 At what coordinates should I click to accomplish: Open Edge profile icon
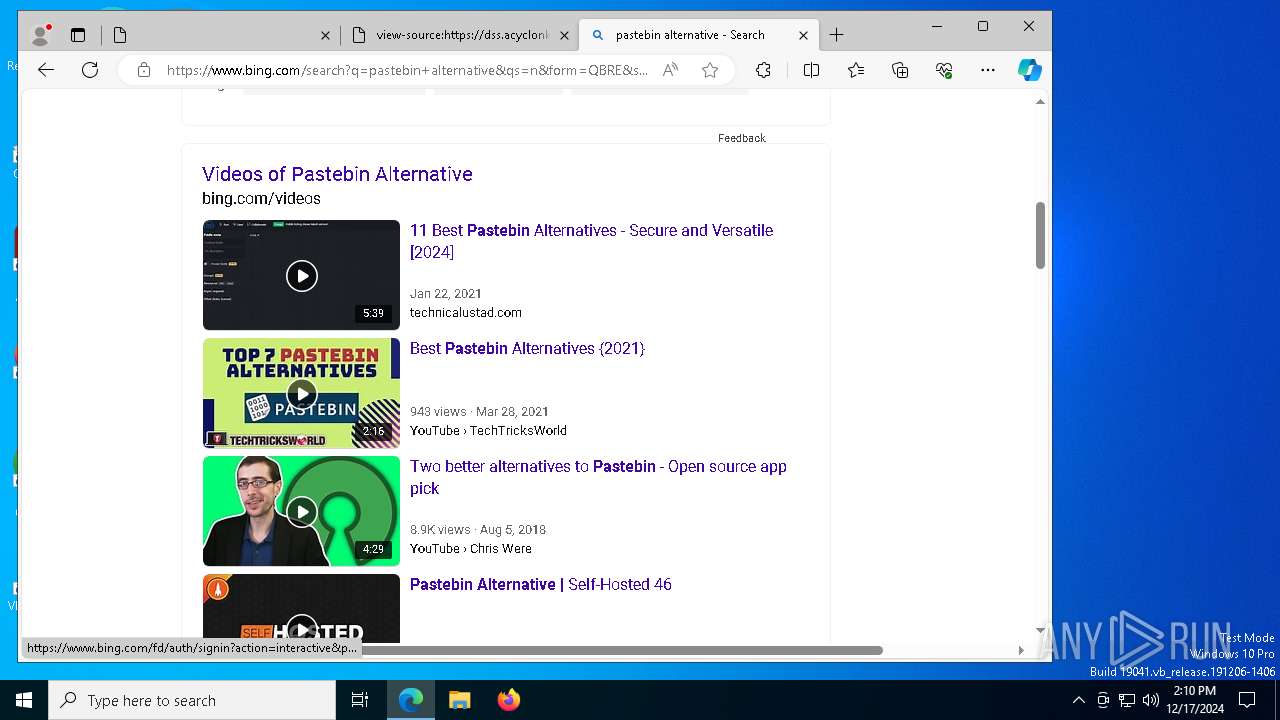coord(41,35)
